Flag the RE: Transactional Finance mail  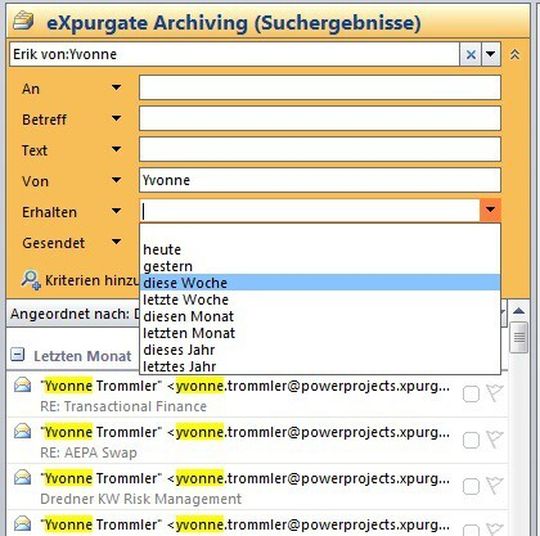494,393
